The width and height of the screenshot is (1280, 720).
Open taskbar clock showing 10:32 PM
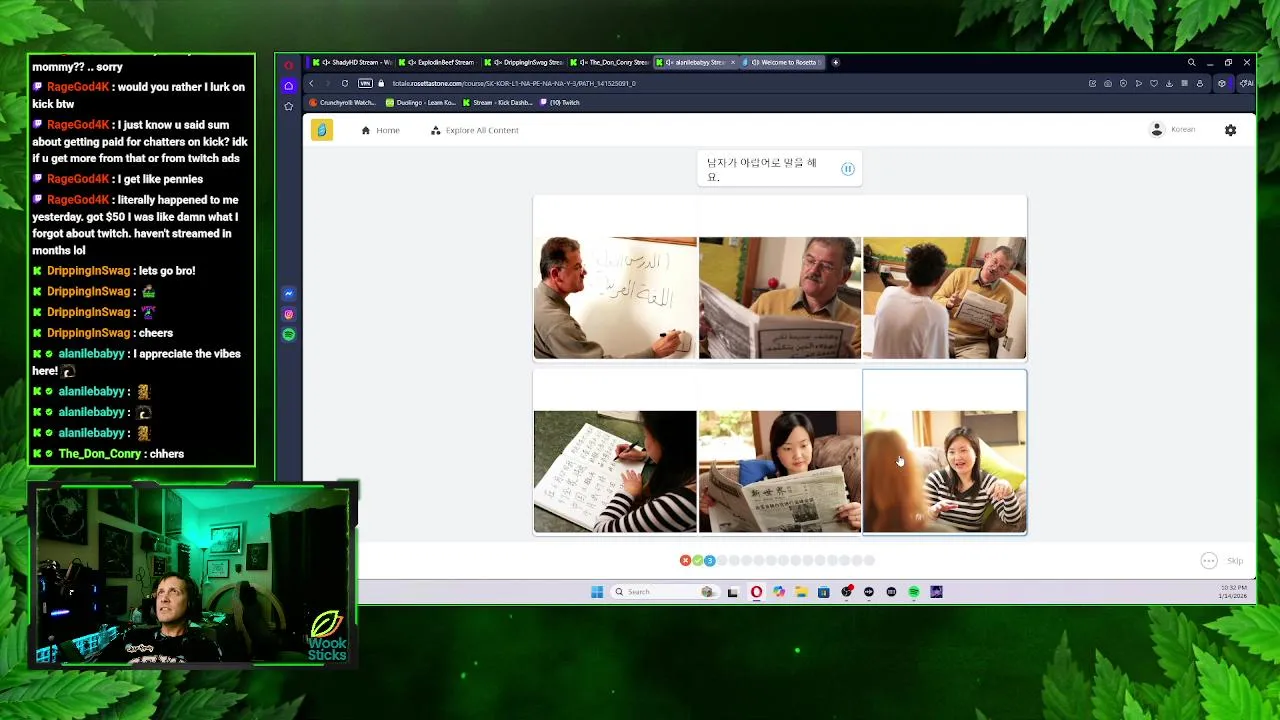point(1232,592)
